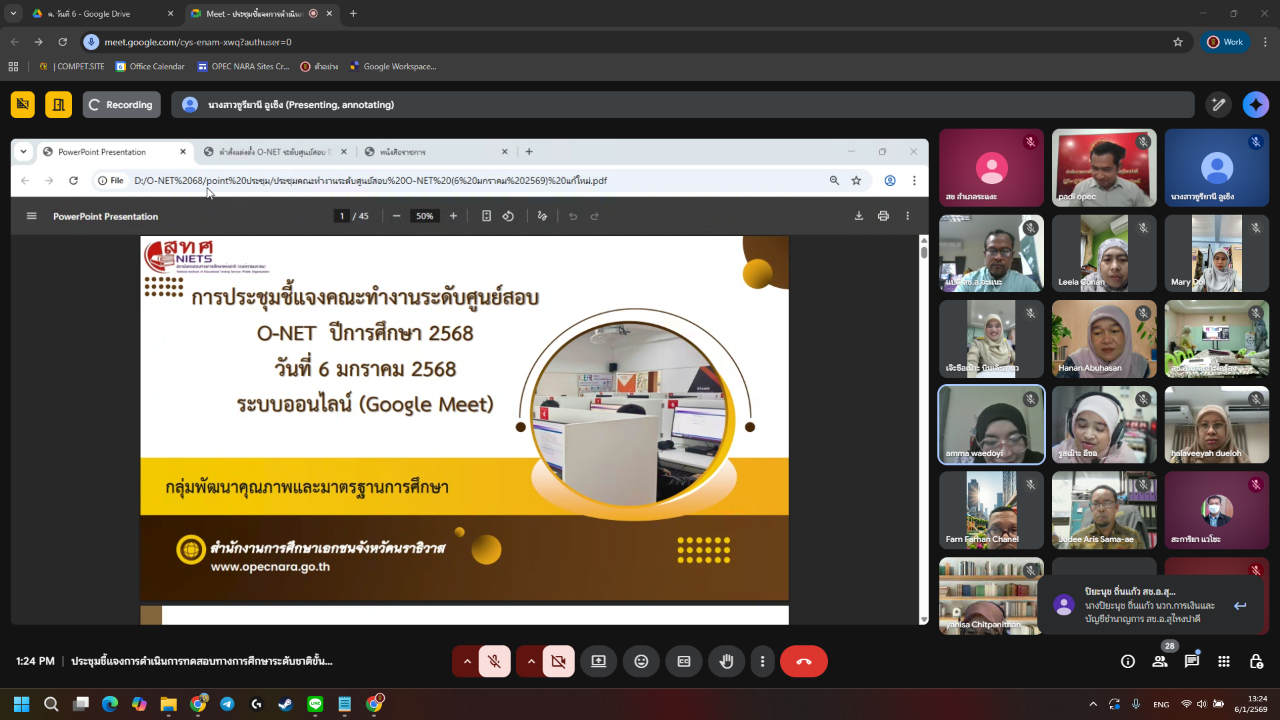Toggle closed captions in Meet
The image size is (1280, 720).
tap(684, 661)
